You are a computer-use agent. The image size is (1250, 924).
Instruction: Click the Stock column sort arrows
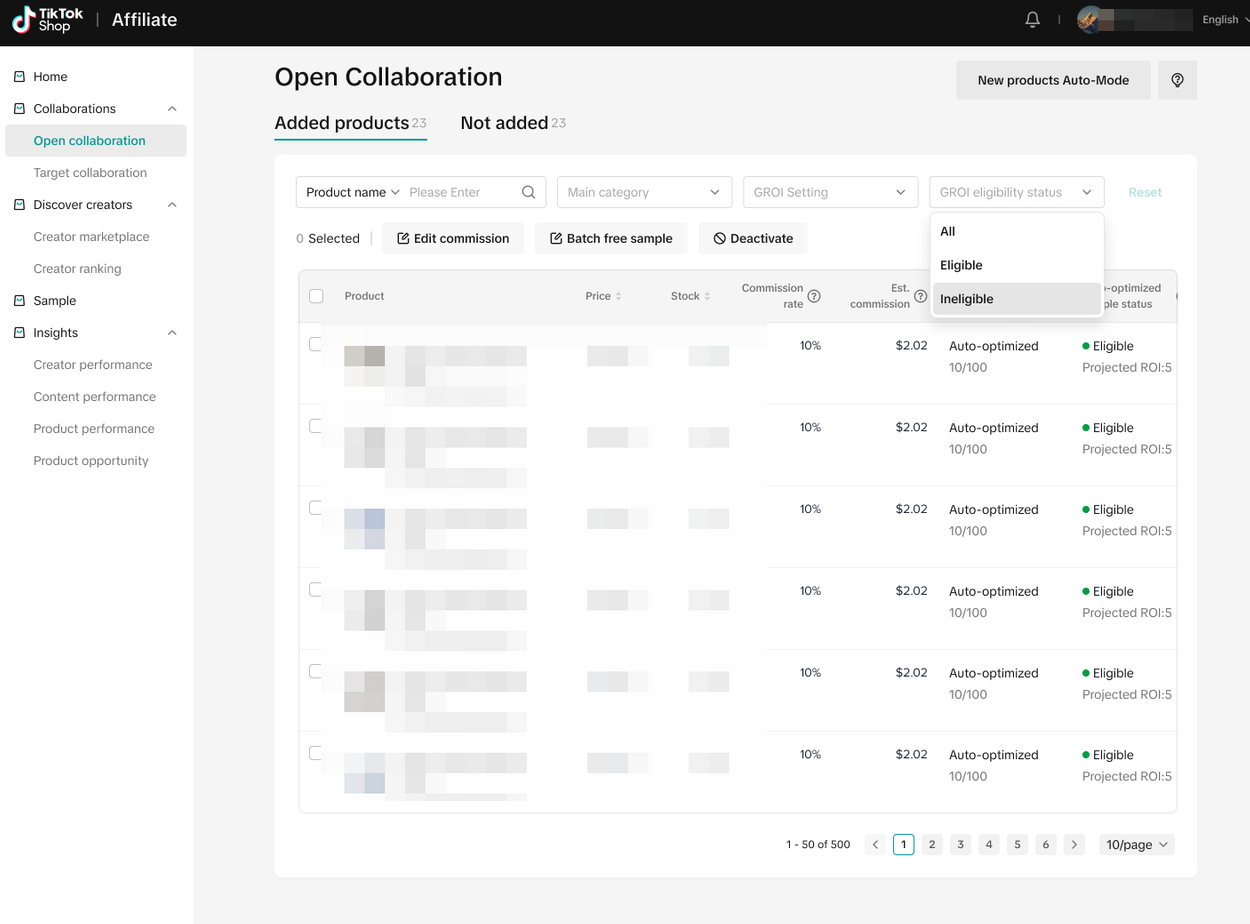point(707,296)
